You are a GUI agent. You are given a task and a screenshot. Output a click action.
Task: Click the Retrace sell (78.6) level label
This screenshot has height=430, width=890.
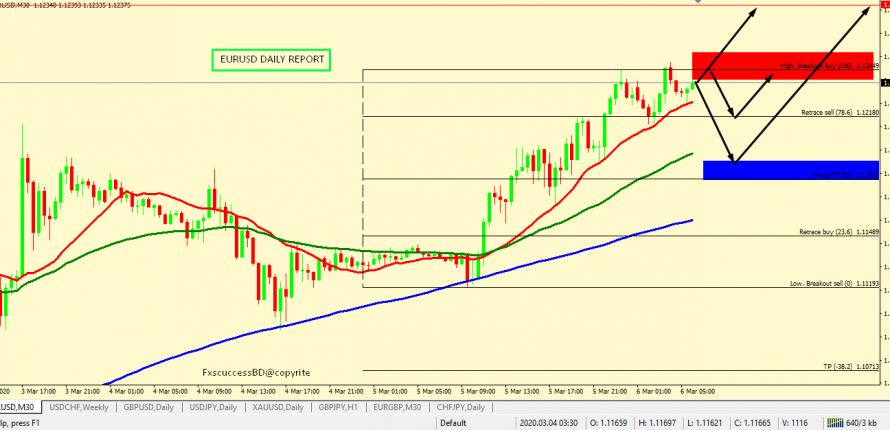coord(838,113)
